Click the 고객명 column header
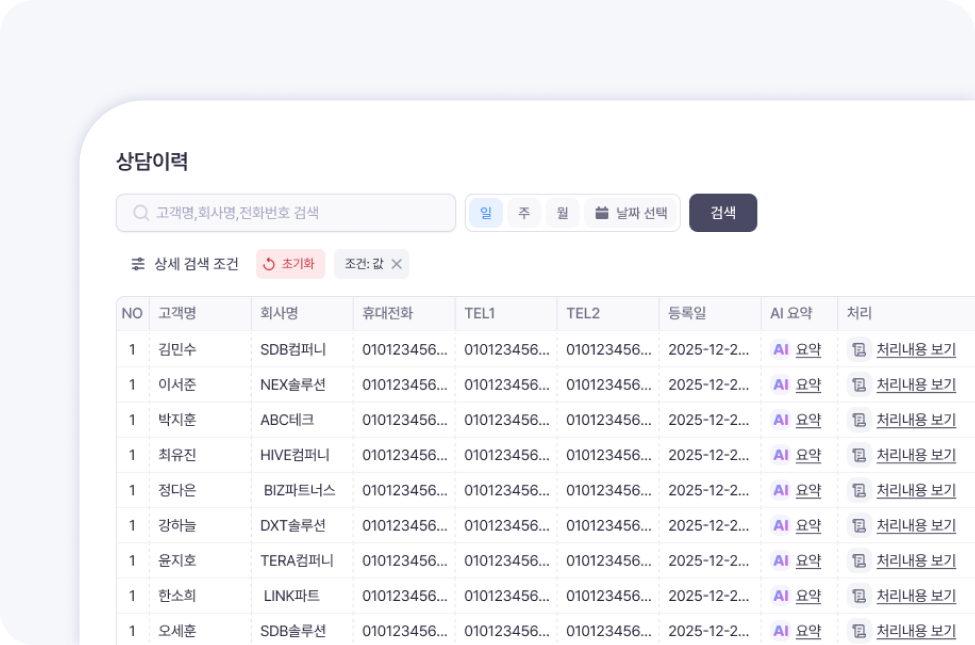975x645 pixels. (x=200, y=313)
